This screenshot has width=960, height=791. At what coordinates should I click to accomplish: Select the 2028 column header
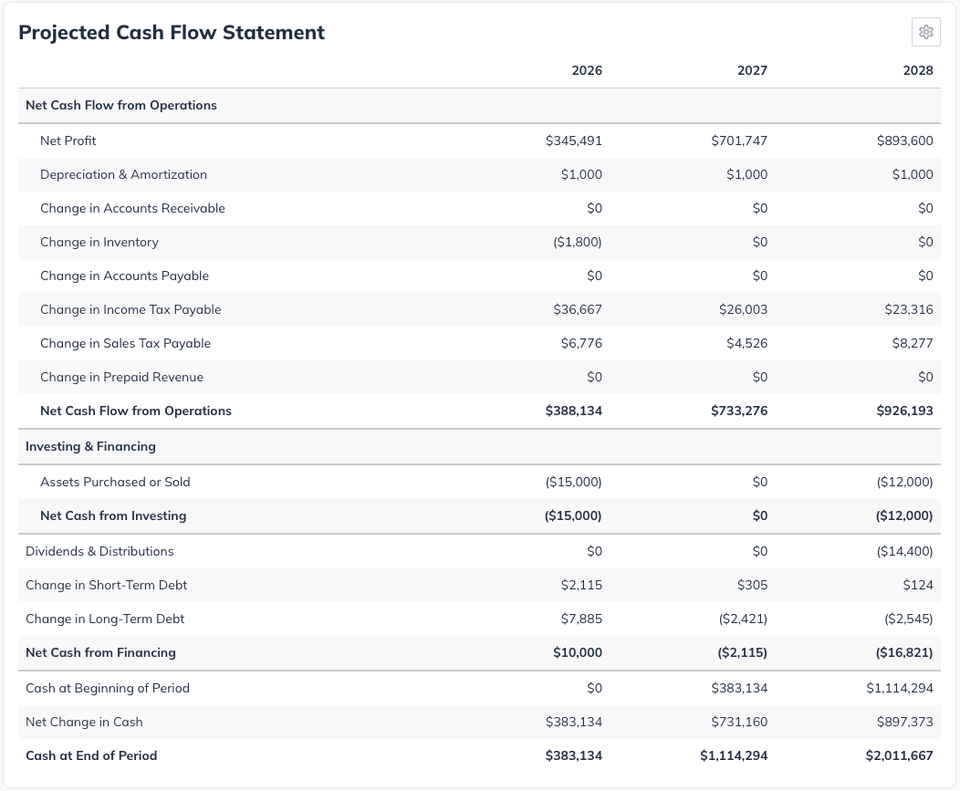(x=918, y=70)
